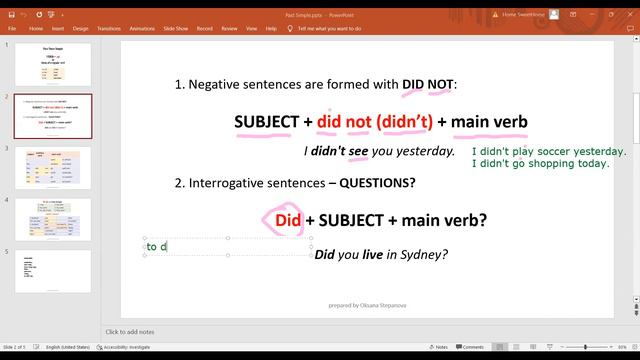
Task: Open the ribbon Comments pane icon
Action: [630, 29]
